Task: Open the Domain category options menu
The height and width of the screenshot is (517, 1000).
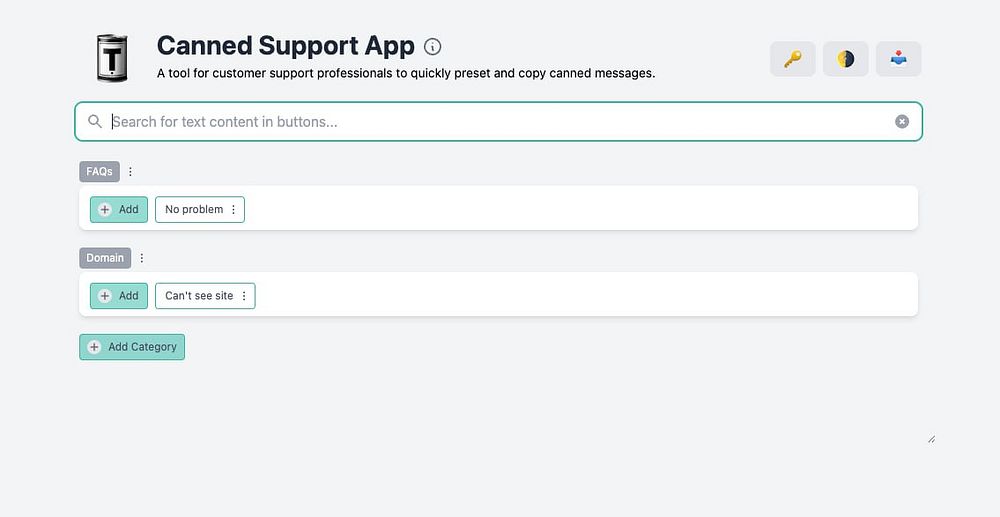Action: pos(142,258)
